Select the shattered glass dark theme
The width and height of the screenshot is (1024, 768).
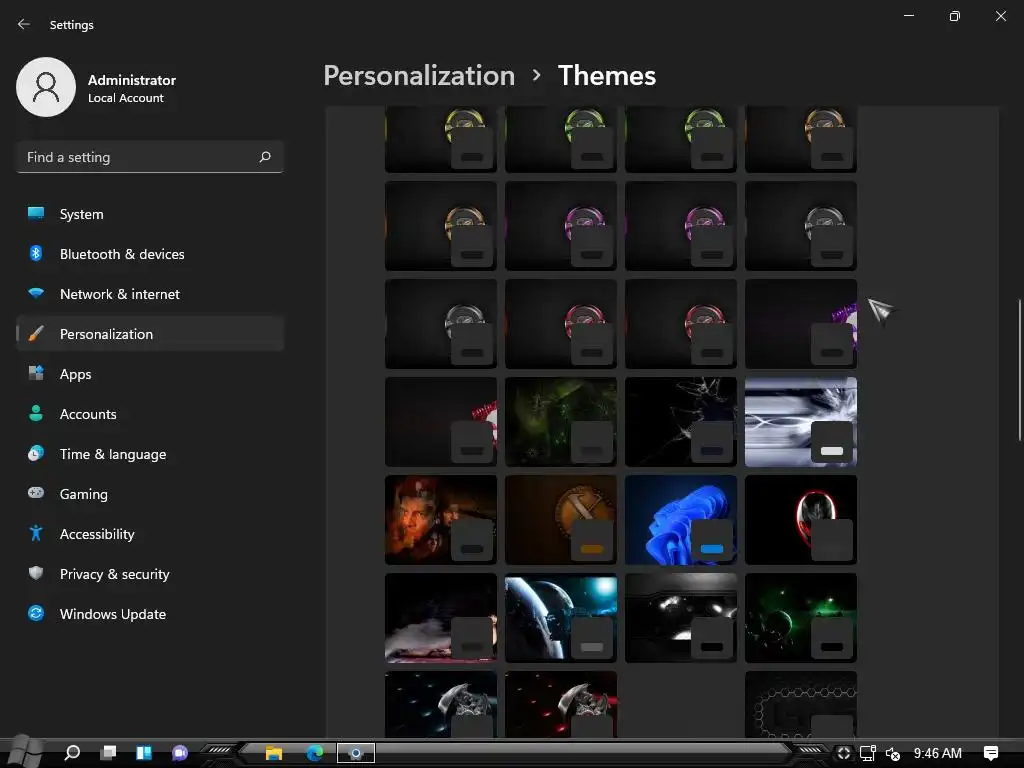[x=680, y=422]
